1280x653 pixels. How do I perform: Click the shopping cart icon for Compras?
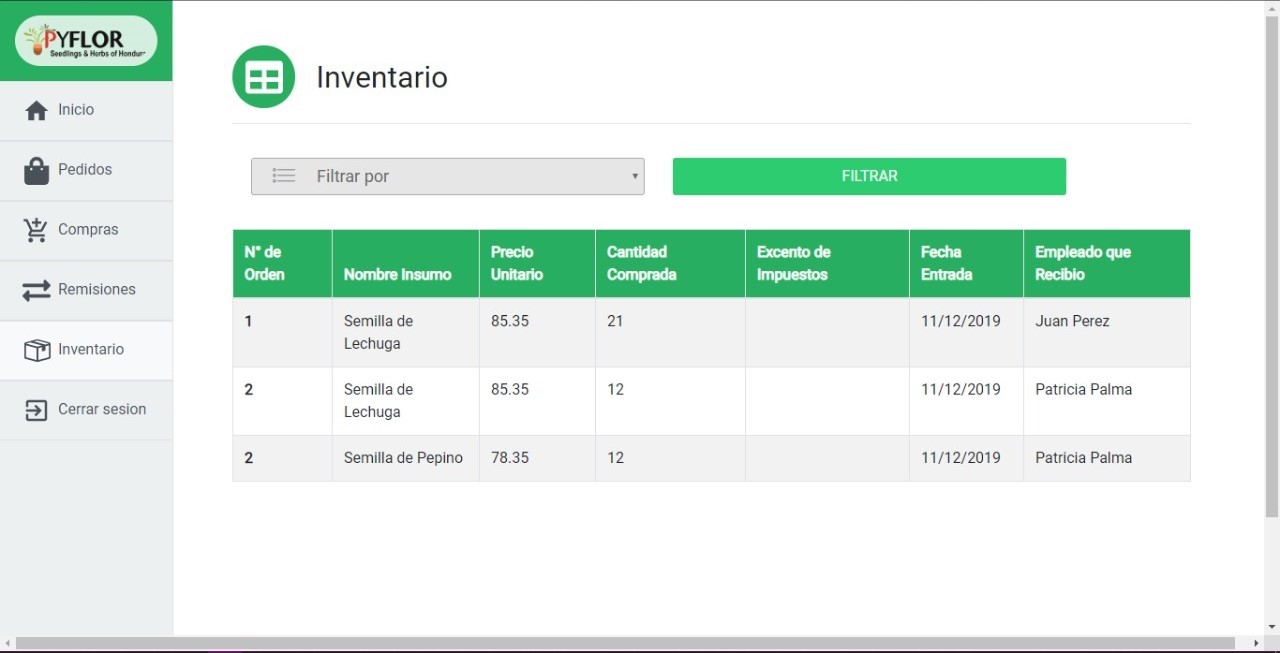(36, 229)
